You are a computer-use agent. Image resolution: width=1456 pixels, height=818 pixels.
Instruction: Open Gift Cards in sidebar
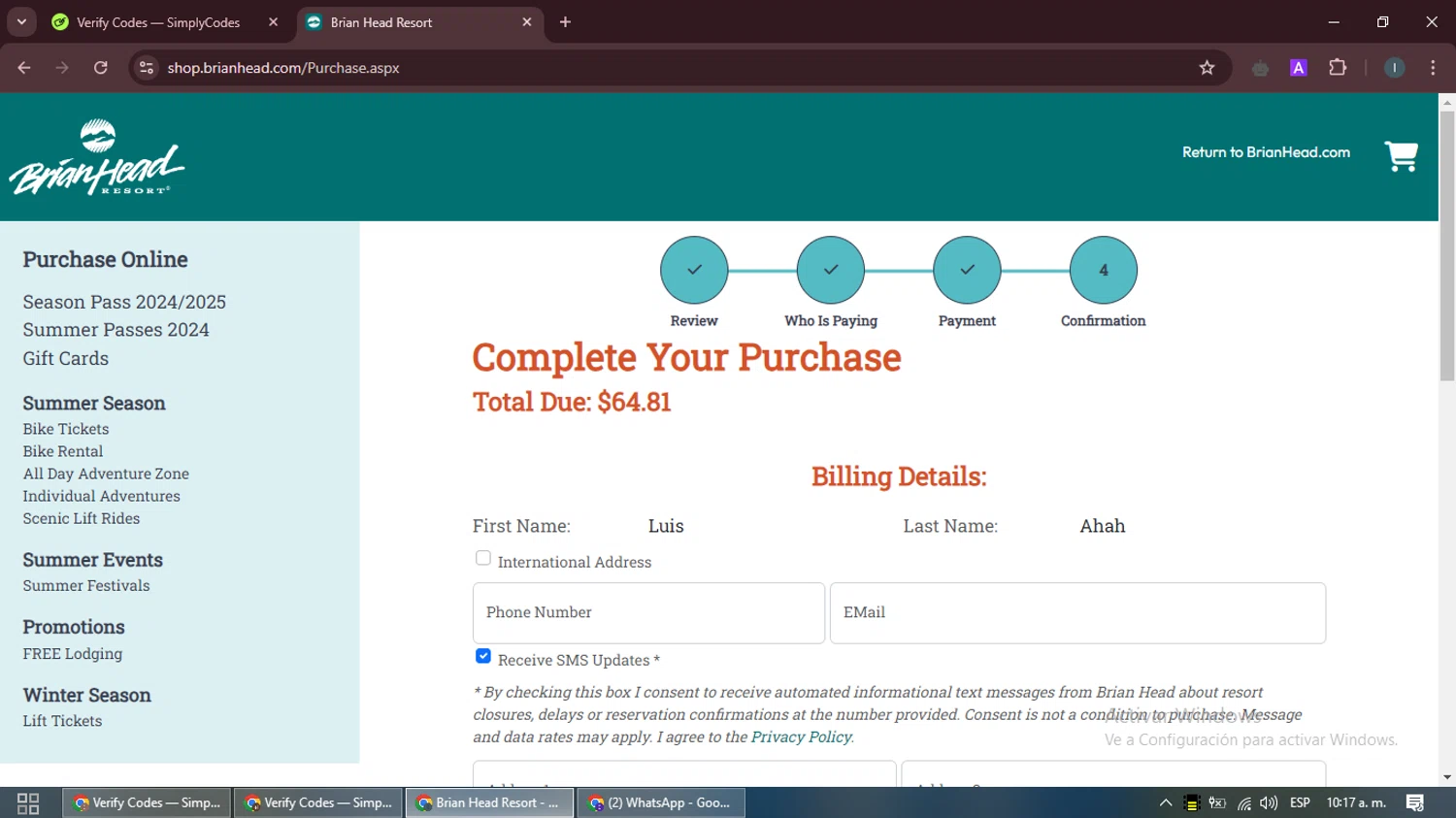[x=65, y=358]
